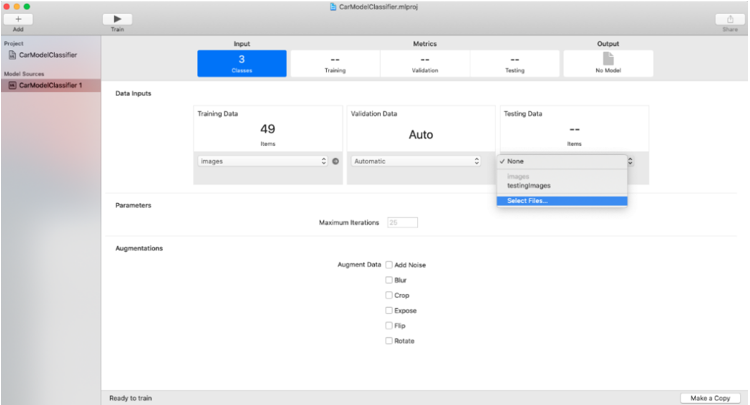750x405 pixels.
Task: Toggle the Crop augmentation checkbox
Action: pyautogui.click(x=389, y=295)
